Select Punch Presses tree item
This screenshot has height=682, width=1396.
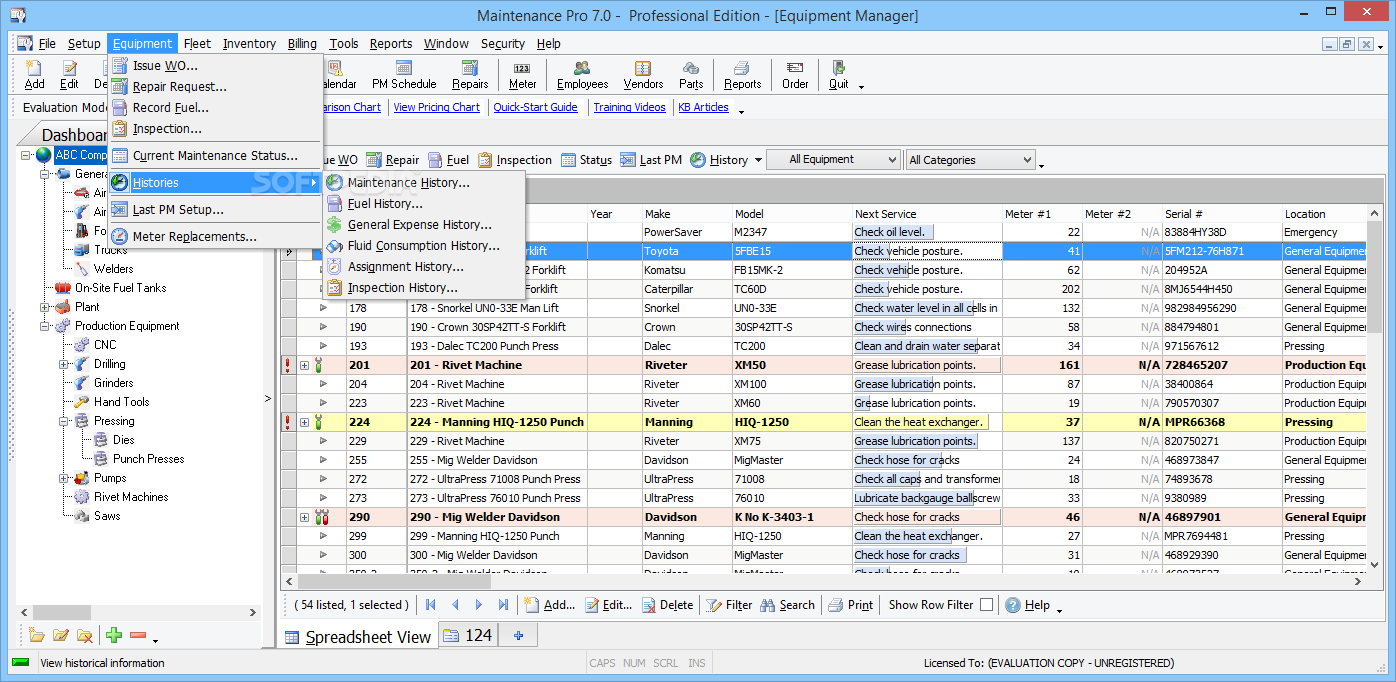[148, 459]
